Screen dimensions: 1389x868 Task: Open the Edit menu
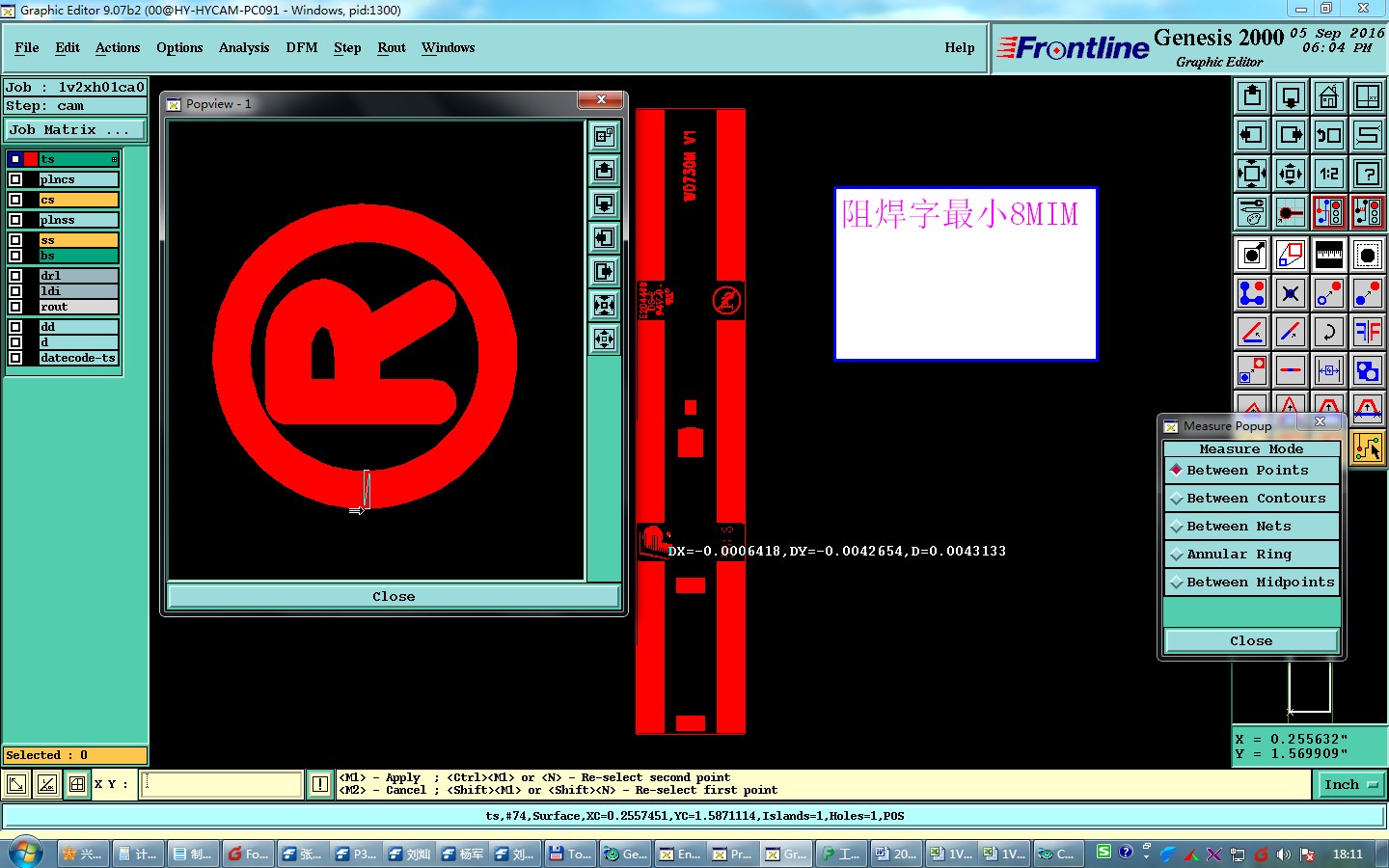(68, 47)
